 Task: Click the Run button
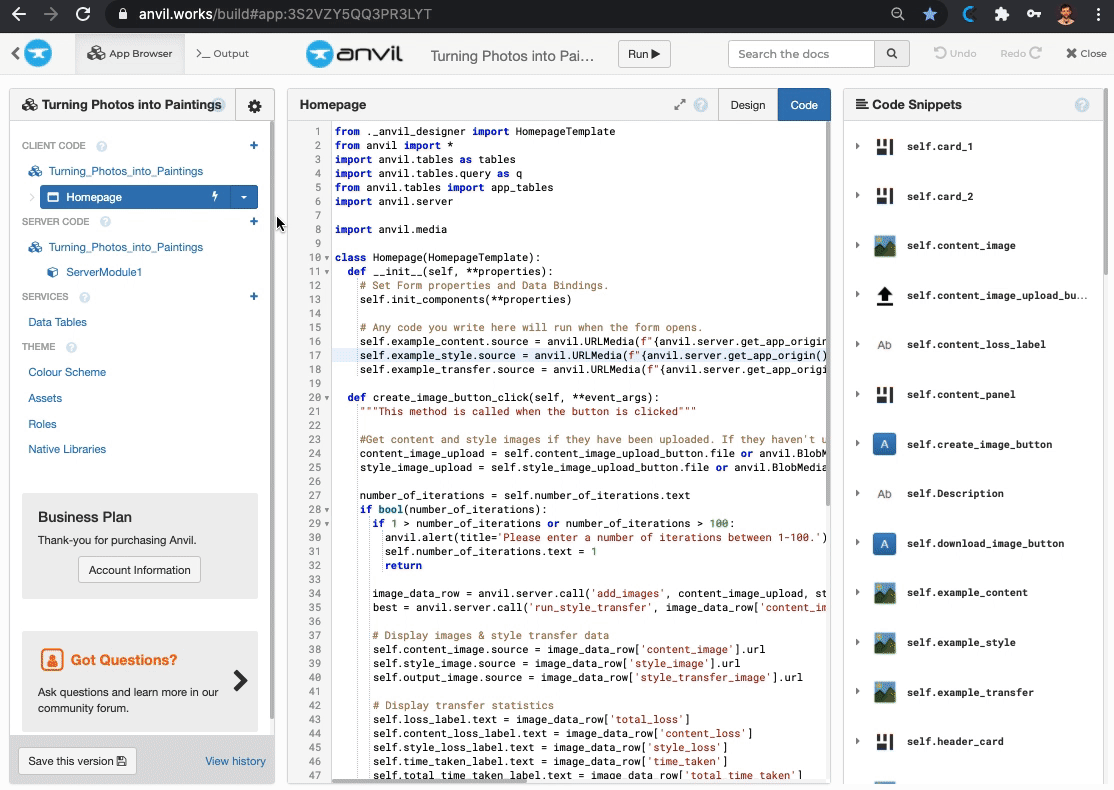[643, 53]
